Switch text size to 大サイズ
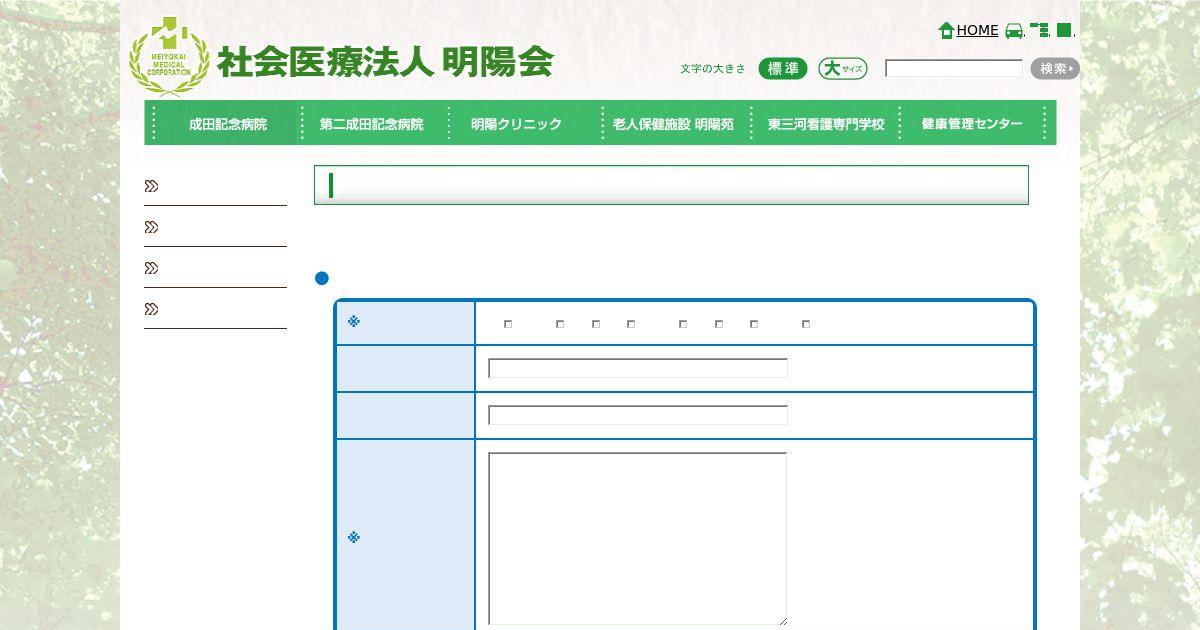Image resolution: width=1200 pixels, height=630 pixels. point(843,68)
